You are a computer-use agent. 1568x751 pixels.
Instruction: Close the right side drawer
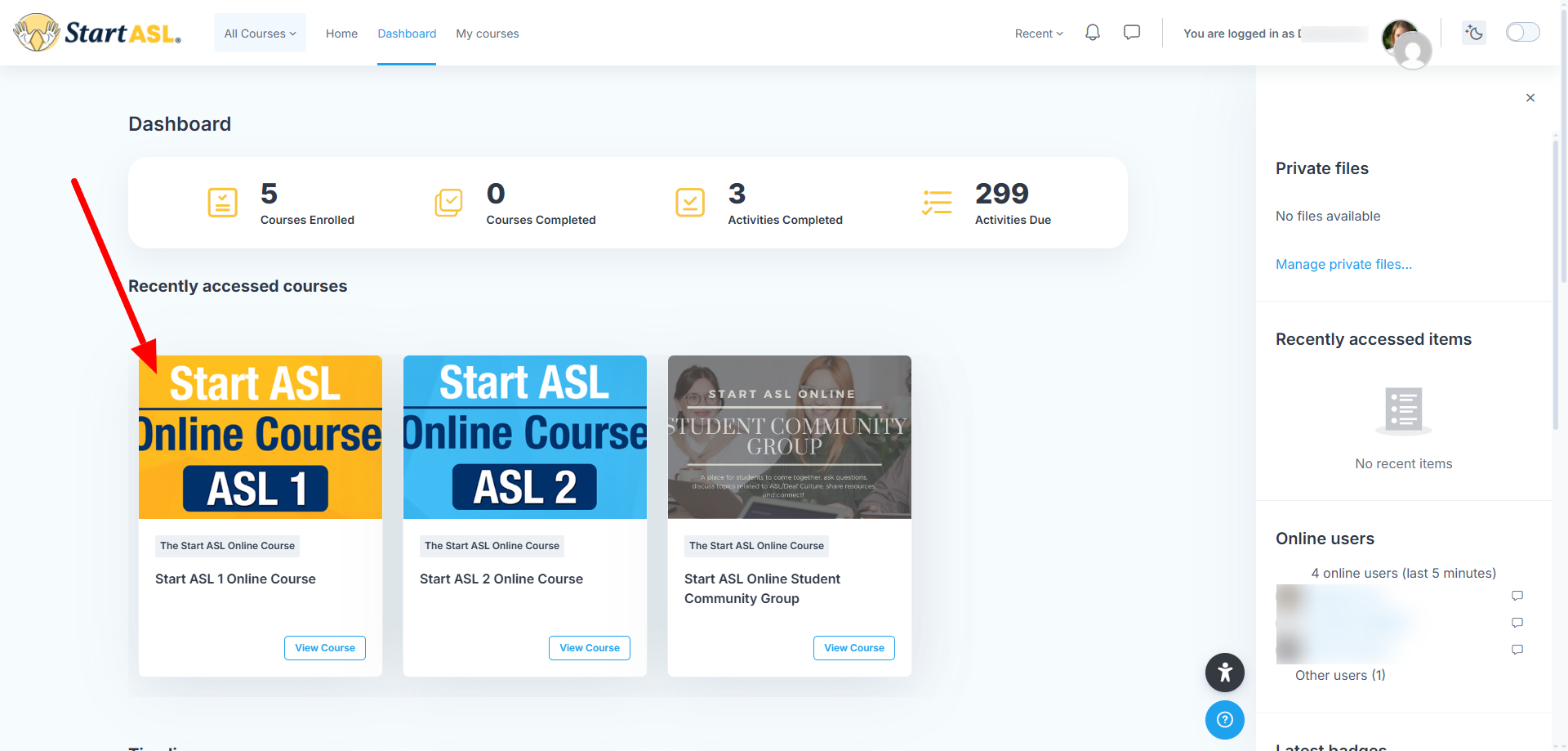[x=1530, y=98]
